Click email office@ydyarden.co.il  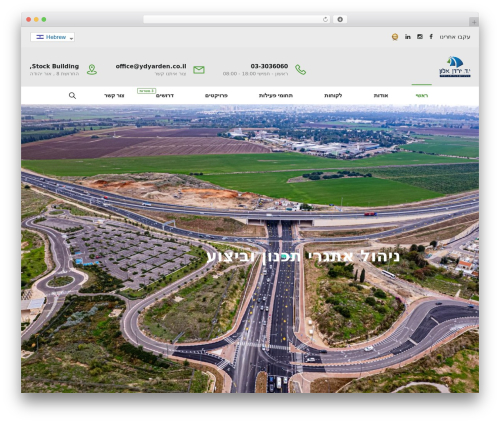pyautogui.click(x=151, y=66)
